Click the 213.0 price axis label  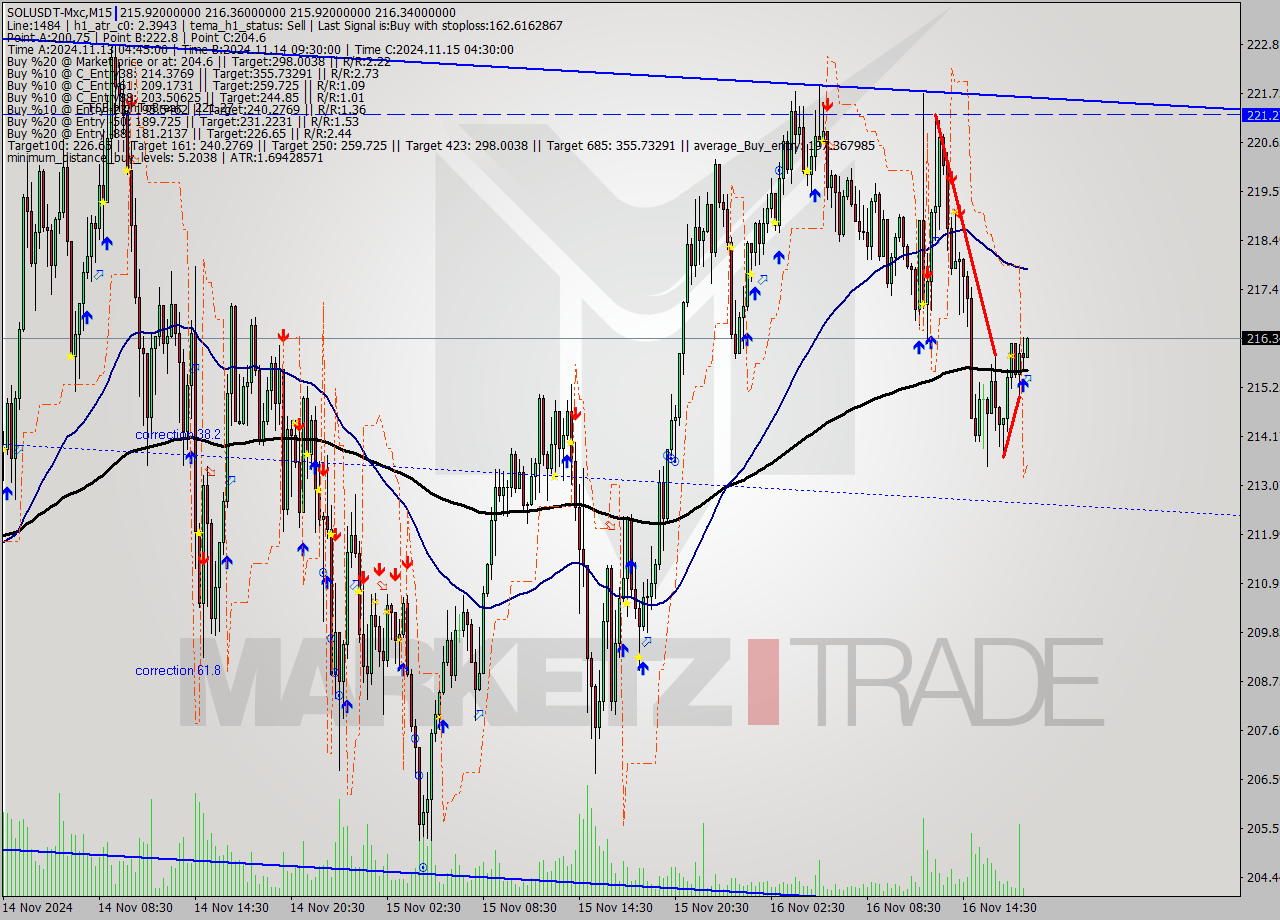click(1263, 485)
